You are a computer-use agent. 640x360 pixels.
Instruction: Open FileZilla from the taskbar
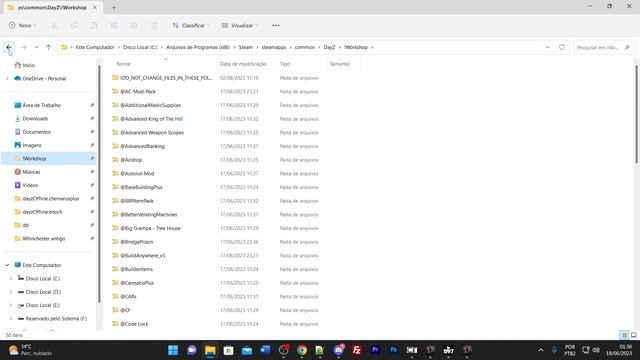pos(357,350)
